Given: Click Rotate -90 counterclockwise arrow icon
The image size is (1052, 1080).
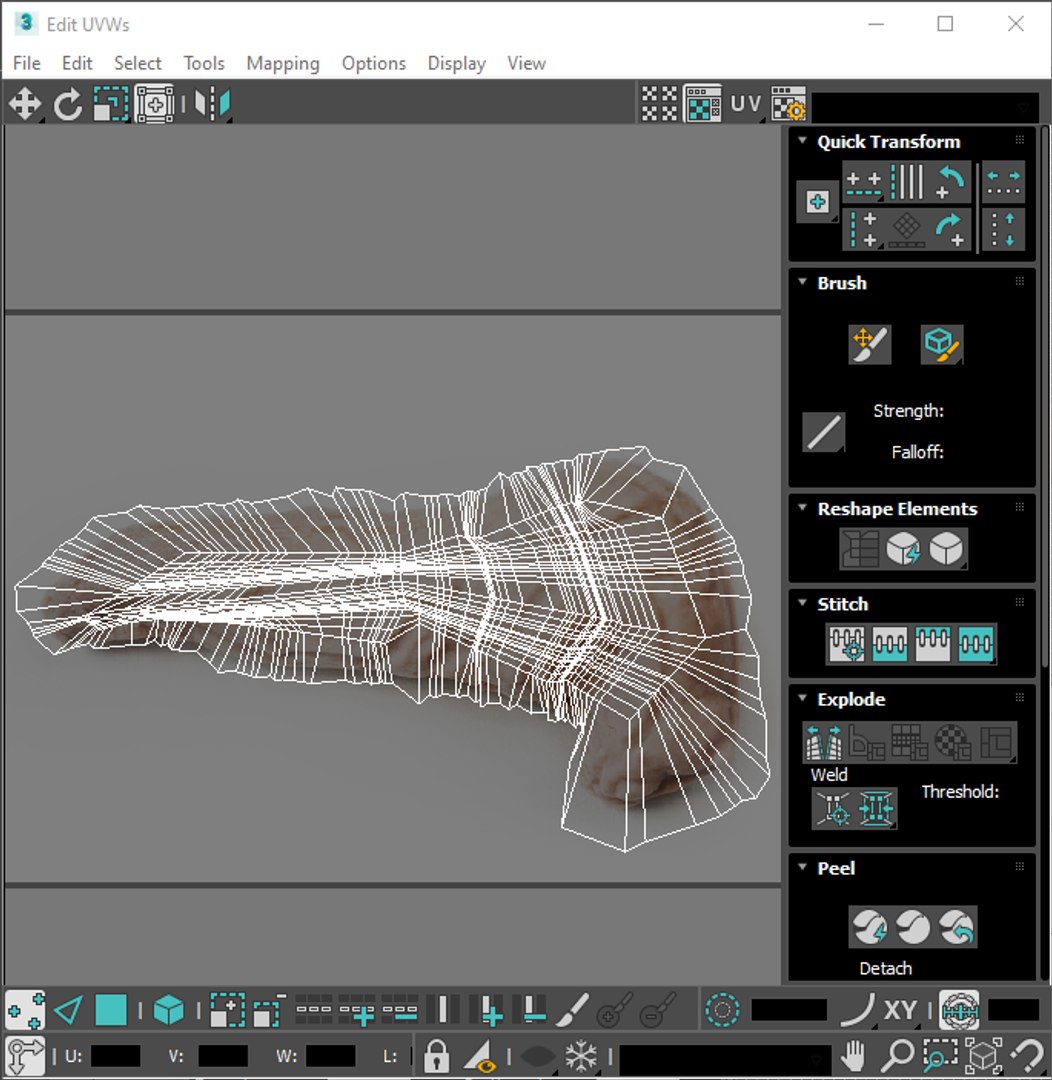Looking at the screenshot, I should [951, 183].
